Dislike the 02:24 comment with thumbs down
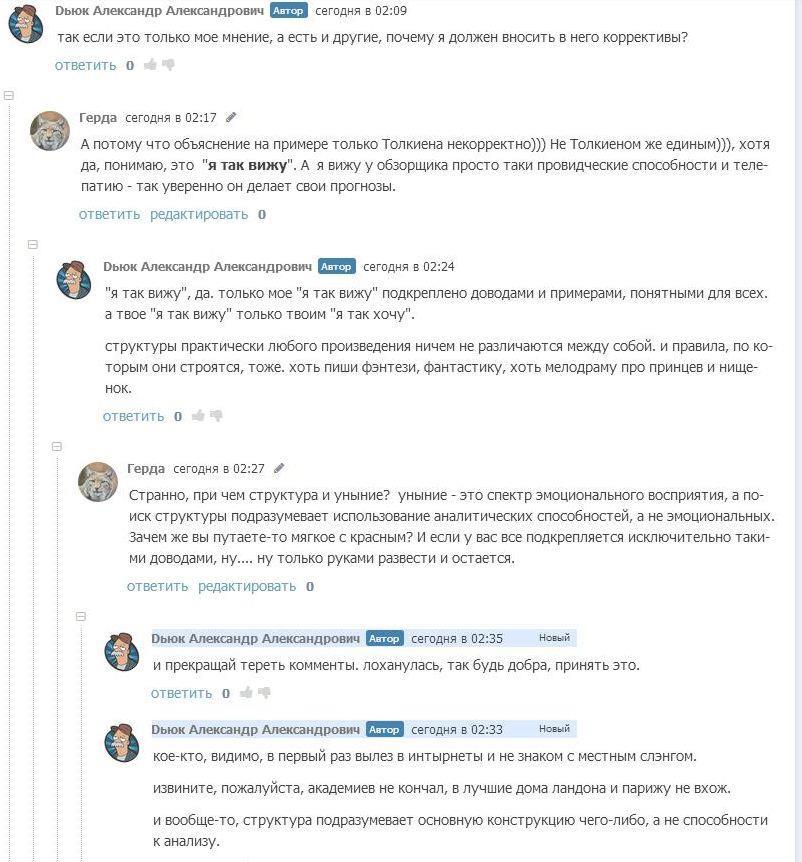Image resolution: width=802 pixels, height=862 pixels. [216, 416]
